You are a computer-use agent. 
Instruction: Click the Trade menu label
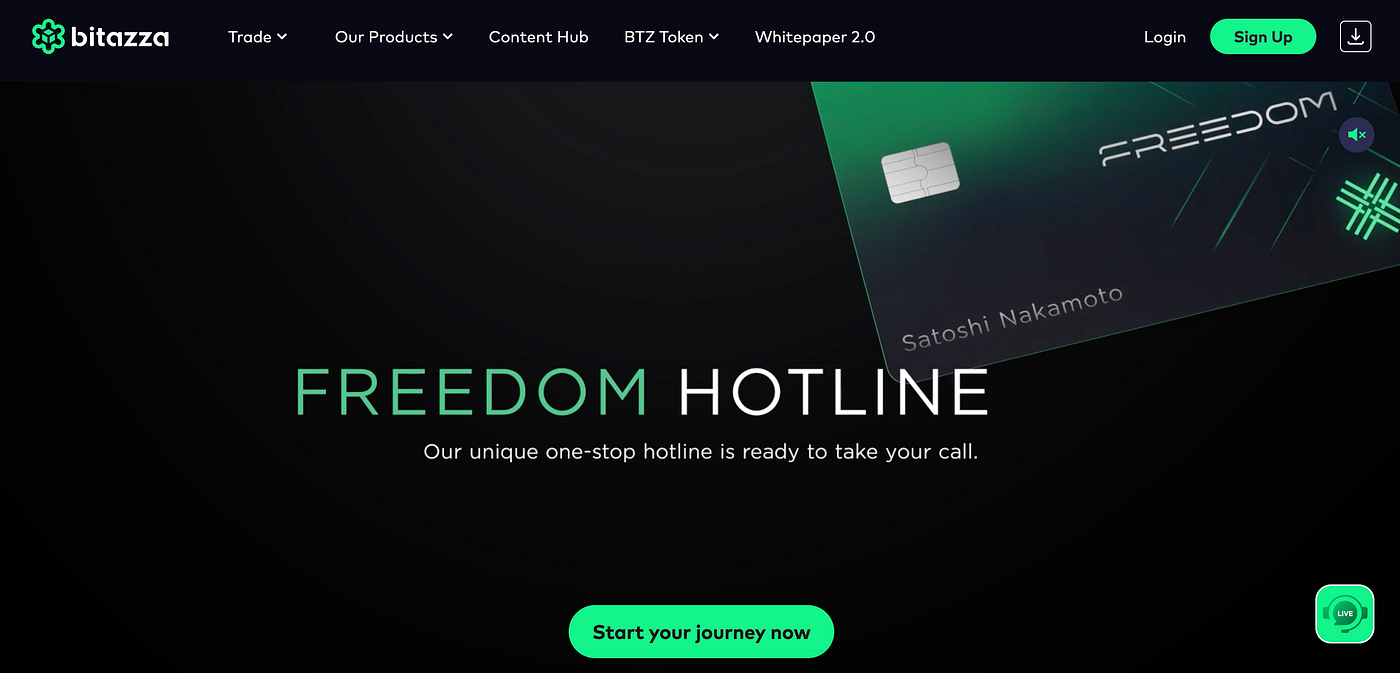[x=250, y=37]
